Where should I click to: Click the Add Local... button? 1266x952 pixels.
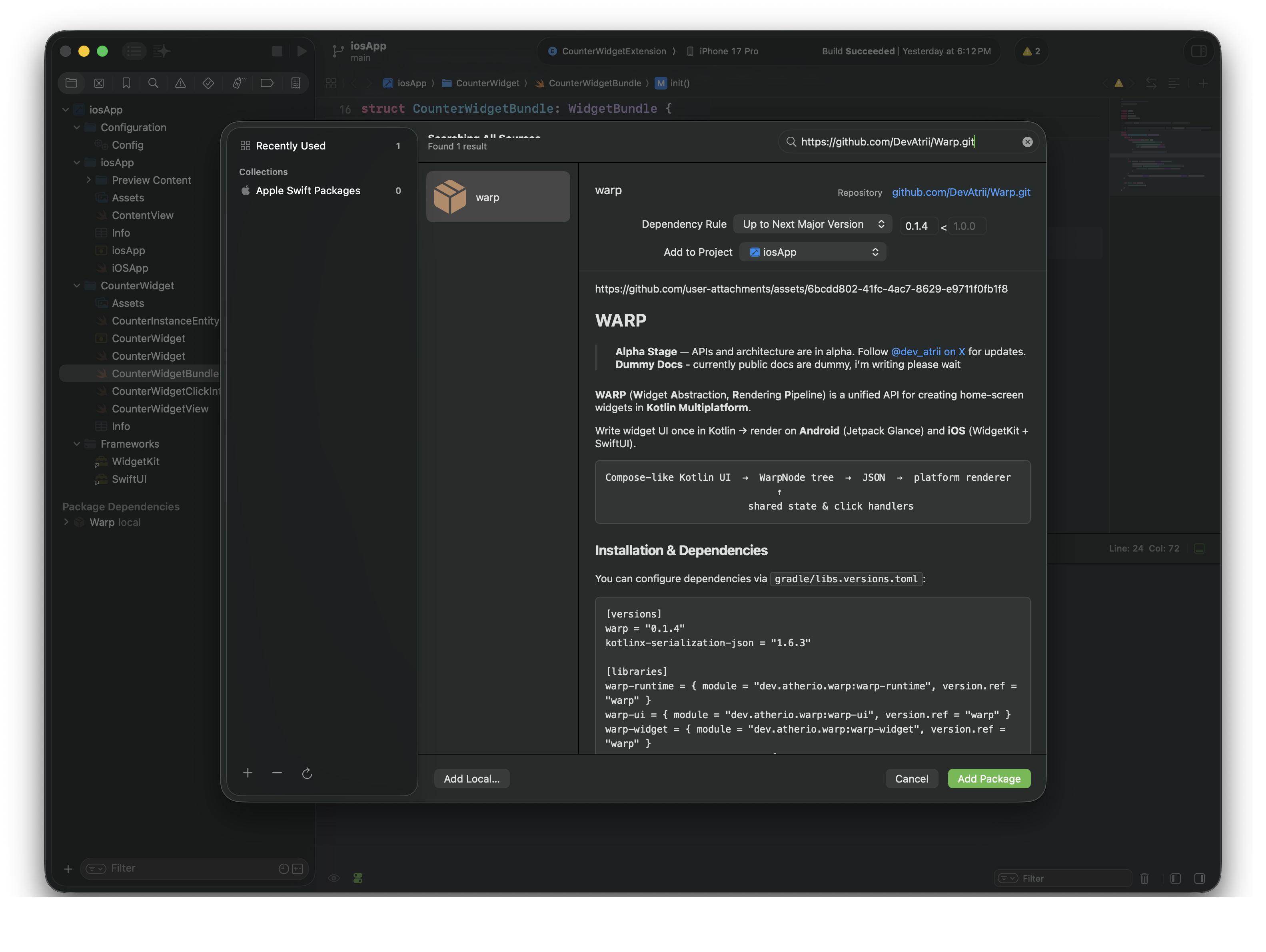click(x=471, y=778)
